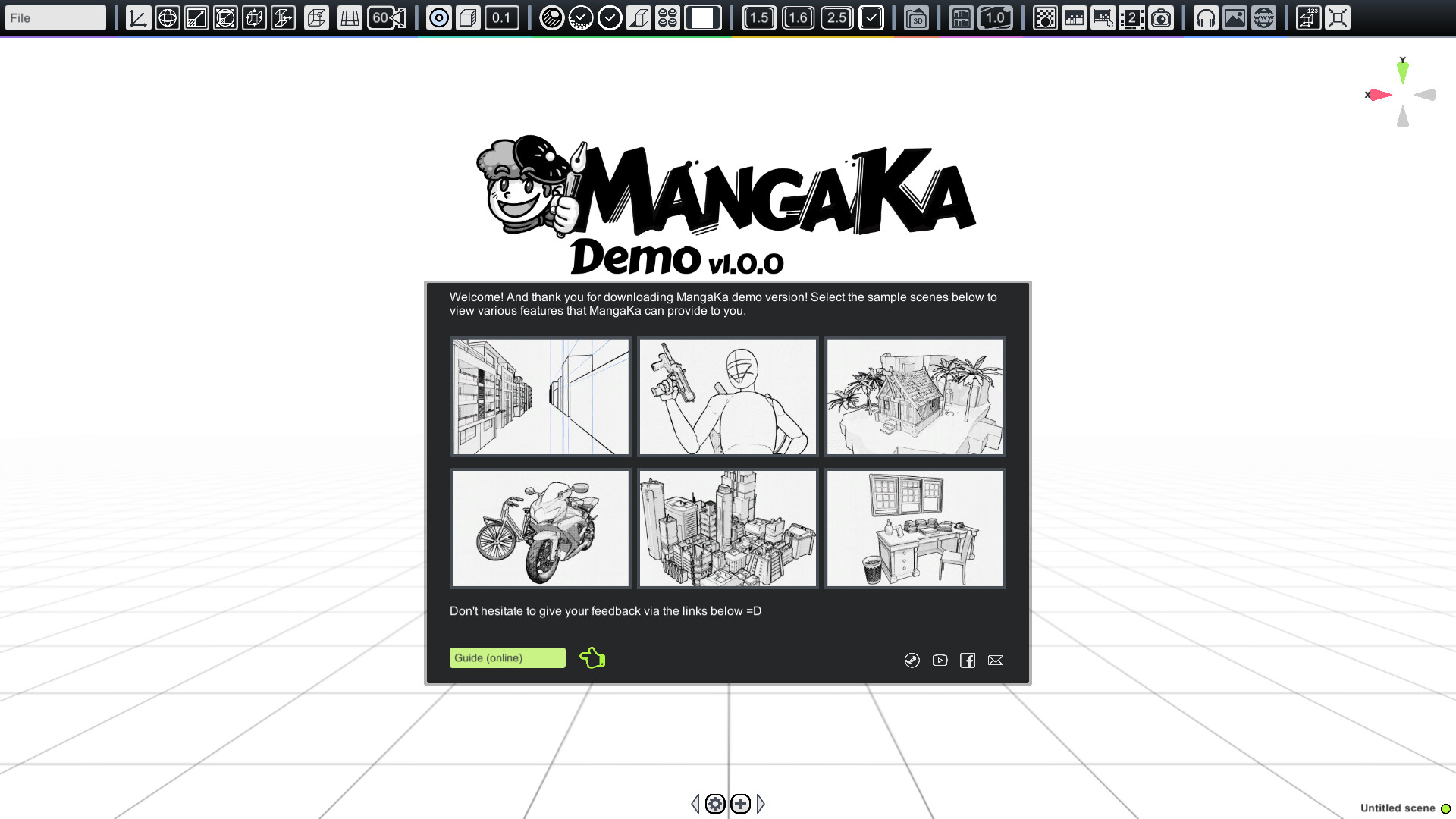This screenshot has width=1456, height=819.
Task: Click the image export icon in the toolbar
Action: click(1235, 18)
